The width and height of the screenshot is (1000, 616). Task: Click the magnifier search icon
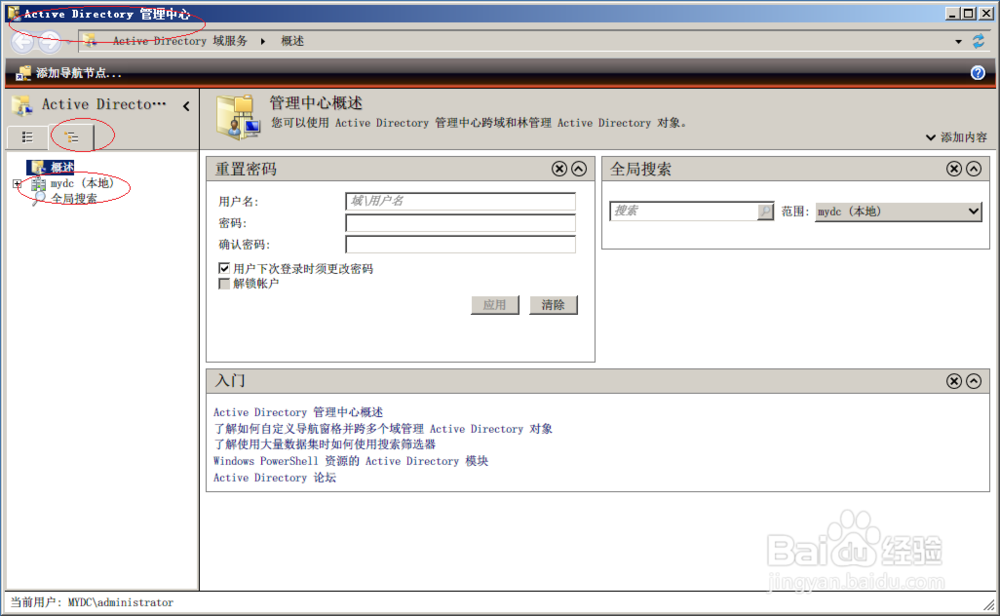tap(765, 211)
